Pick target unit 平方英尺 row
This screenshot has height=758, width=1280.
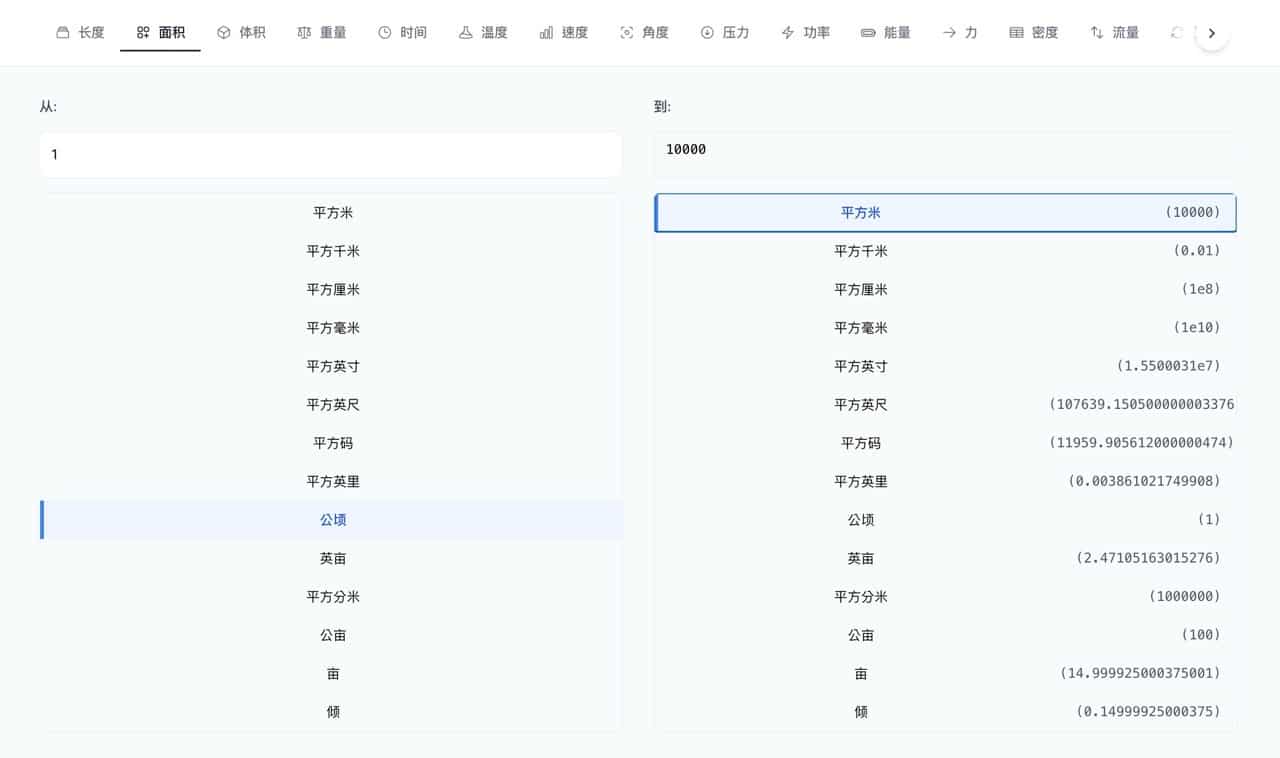point(945,405)
